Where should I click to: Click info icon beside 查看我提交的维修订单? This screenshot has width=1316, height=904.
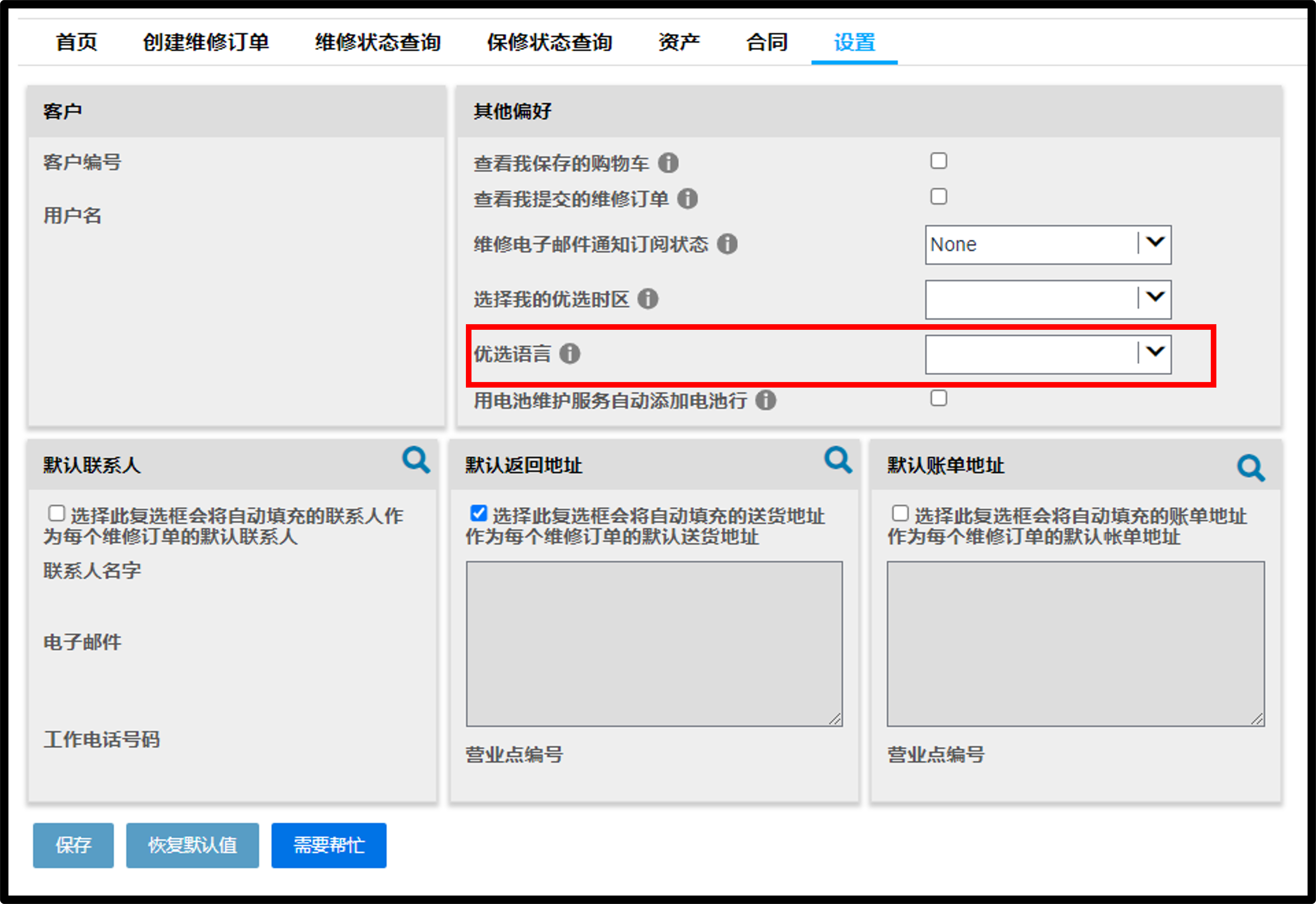[x=687, y=199]
